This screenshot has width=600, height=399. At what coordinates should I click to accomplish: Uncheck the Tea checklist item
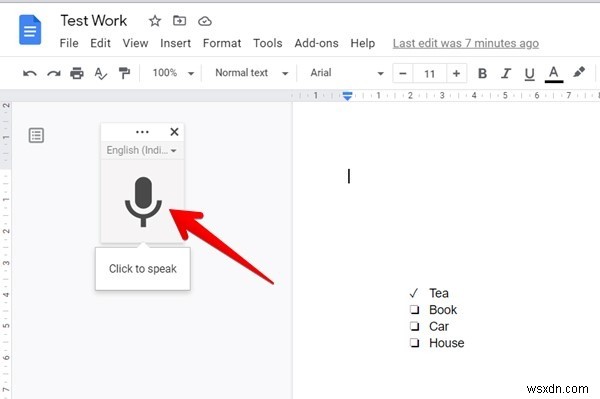click(x=414, y=293)
